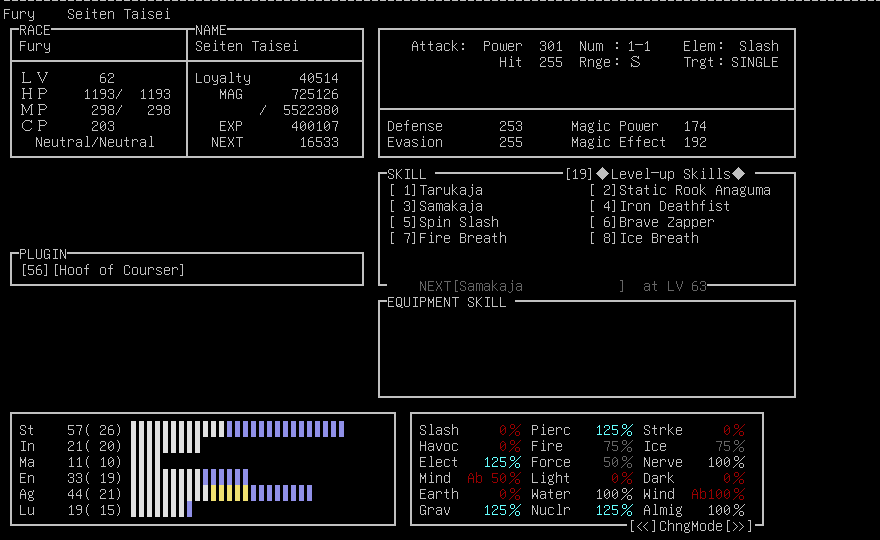Click the EQUIPMENT SKILL panel header
This screenshot has height=540, width=880.
[446, 303]
